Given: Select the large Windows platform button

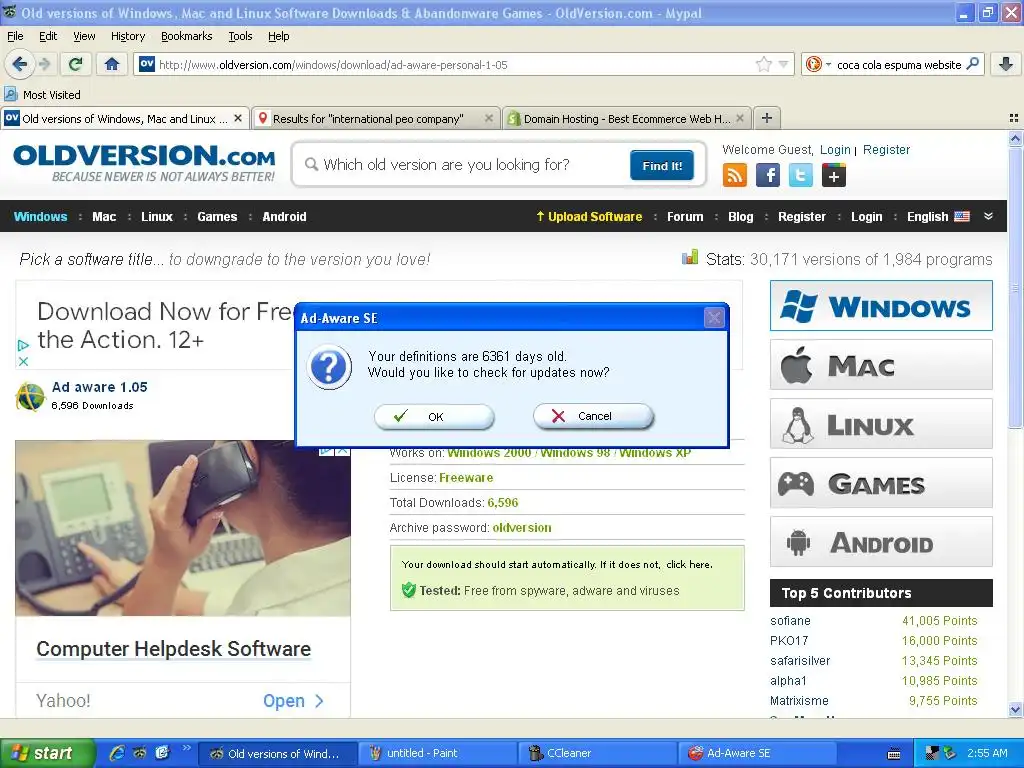Looking at the screenshot, I should (x=881, y=306).
